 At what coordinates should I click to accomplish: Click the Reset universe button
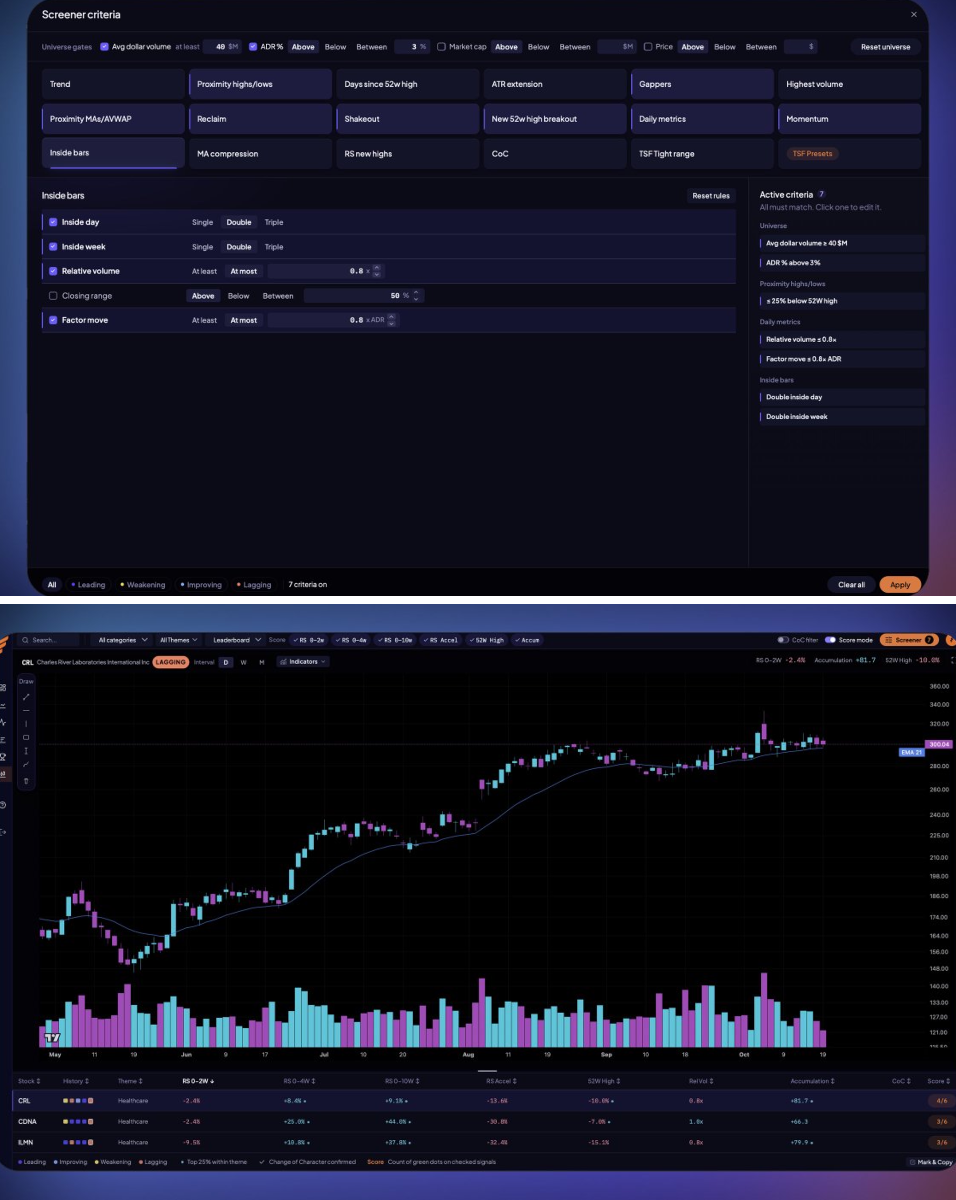point(886,47)
